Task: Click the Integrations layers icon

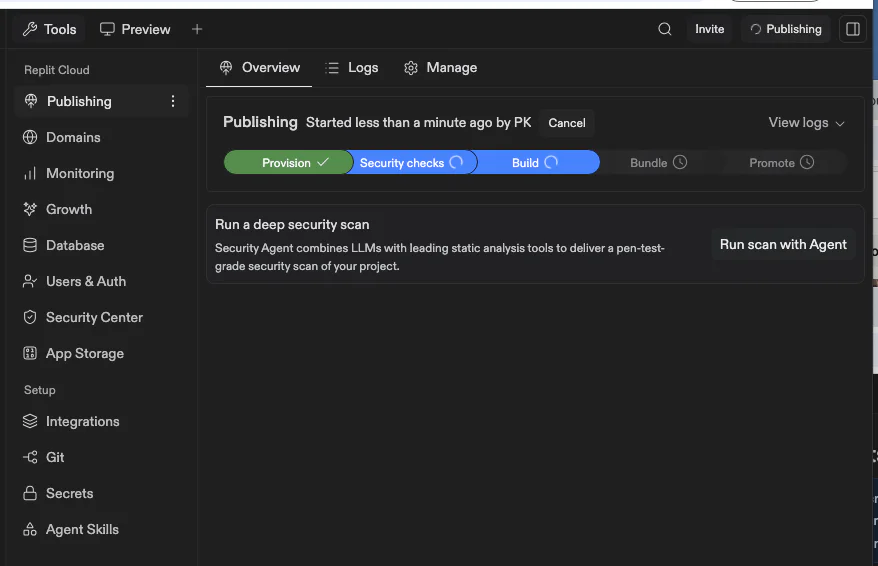Action: click(30, 421)
